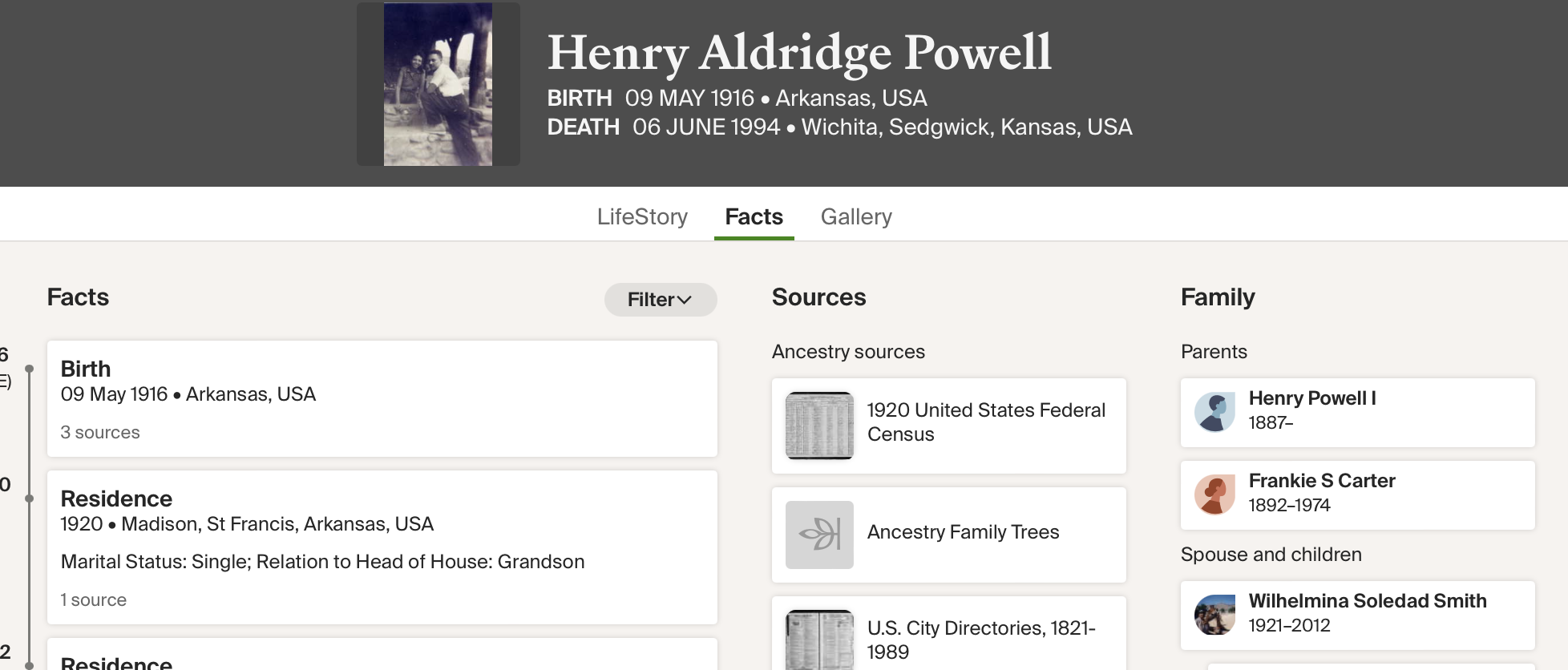Screen dimensions: 1568x670
Task: Click Henry Powell I avatar icon
Action: (1214, 413)
